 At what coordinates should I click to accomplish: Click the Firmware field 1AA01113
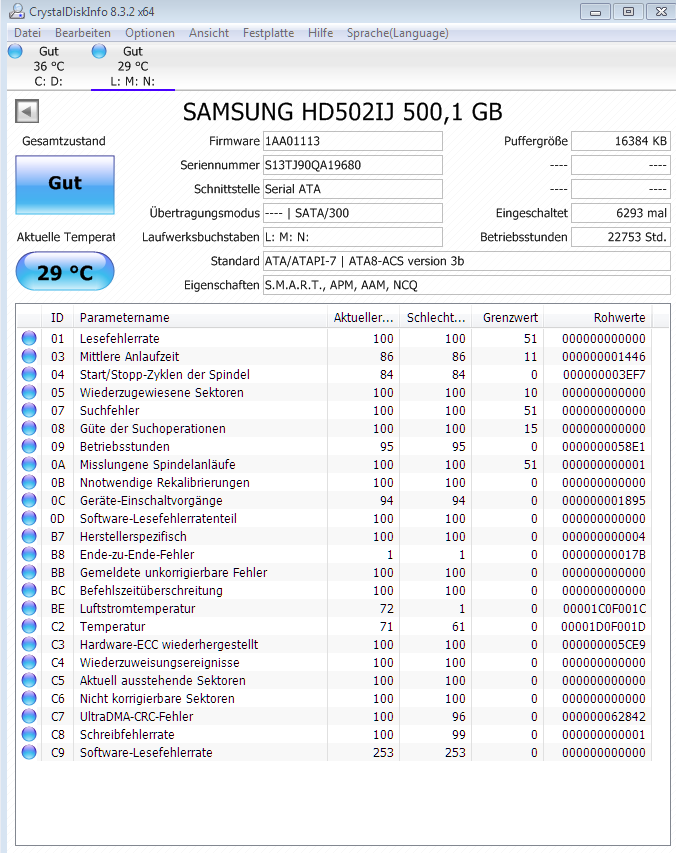pyautogui.click(x=352, y=141)
